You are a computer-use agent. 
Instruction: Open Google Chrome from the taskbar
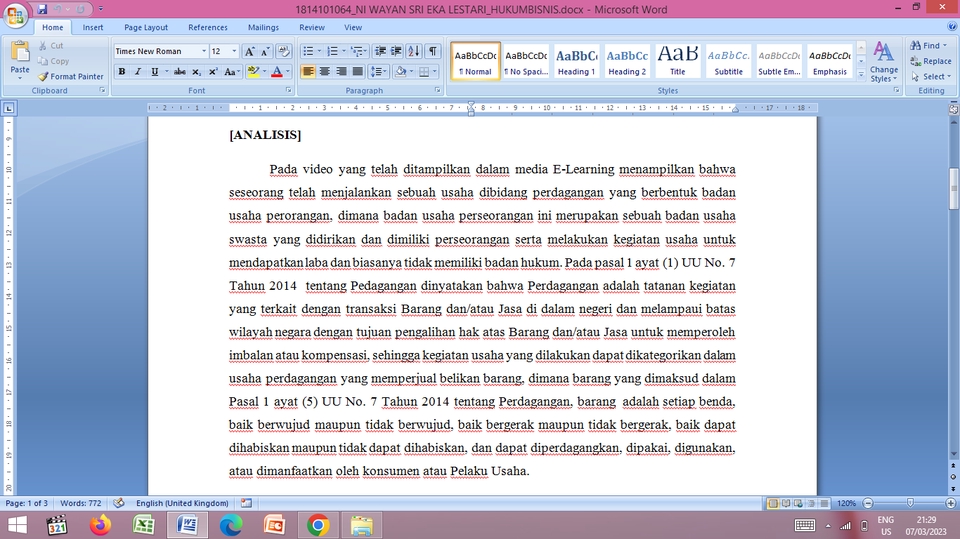(318, 526)
